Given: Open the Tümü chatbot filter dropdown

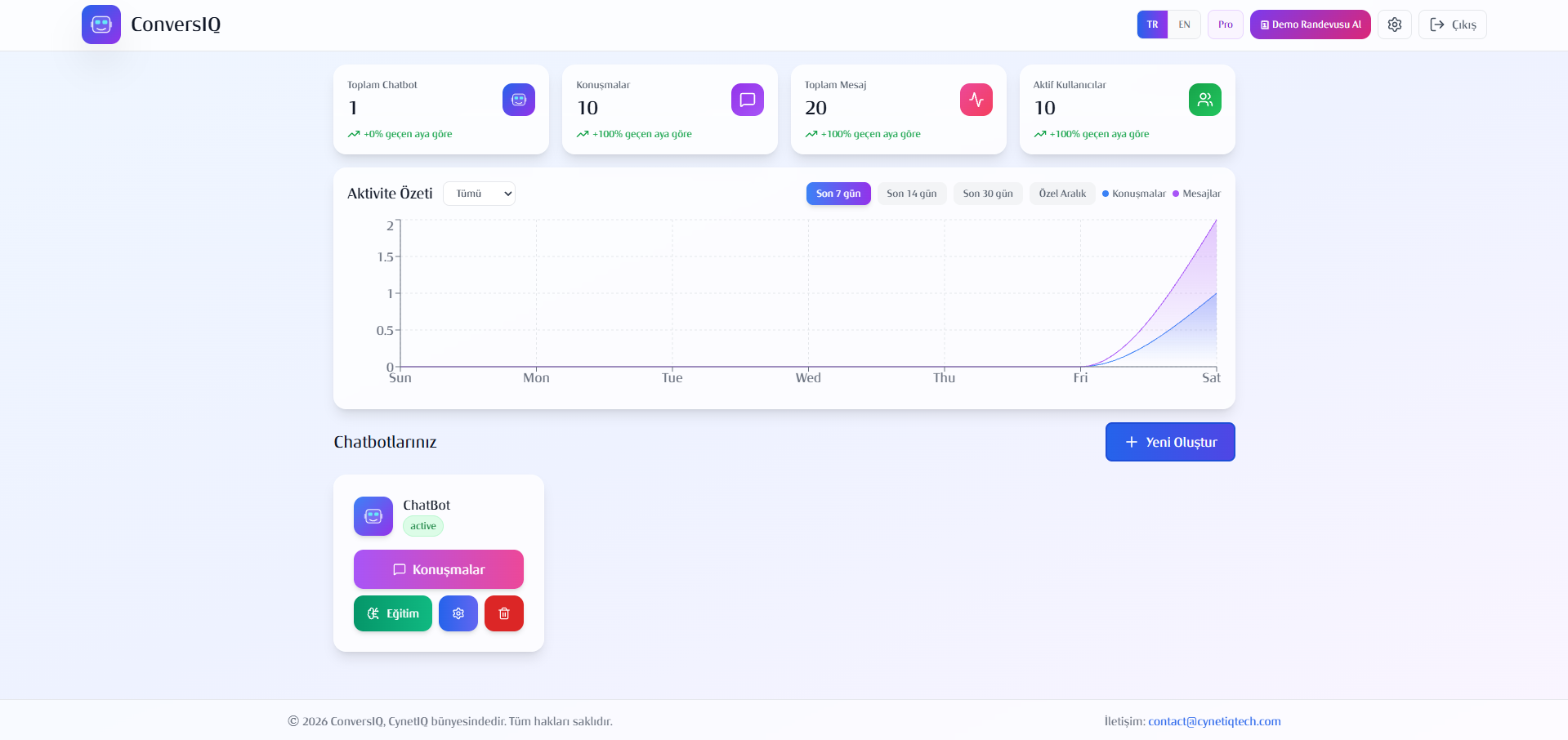Looking at the screenshot, I should click(x=479, y=194).
